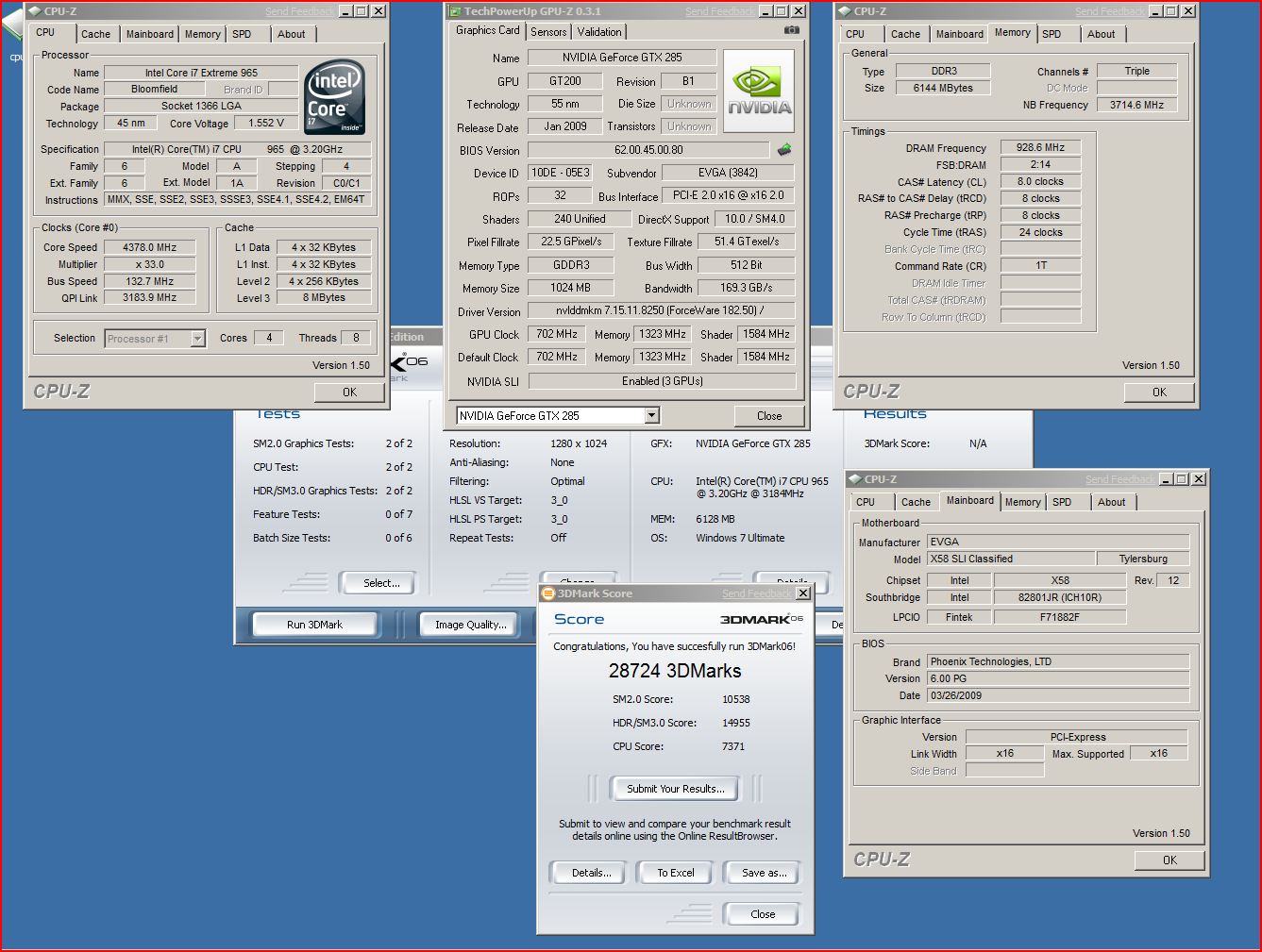Click Close button in GPU-Z
Image resolution: width=1262 pixels, height=952 pixels.
tap(769, 416)
